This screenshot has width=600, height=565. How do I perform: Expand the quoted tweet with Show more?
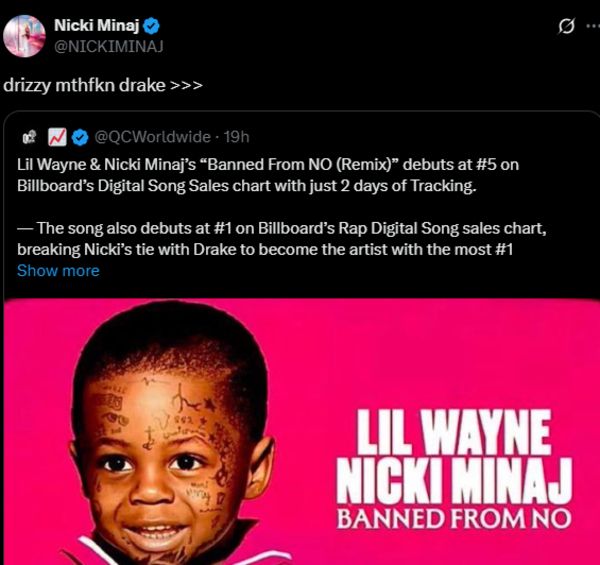[x=58, y=271]
